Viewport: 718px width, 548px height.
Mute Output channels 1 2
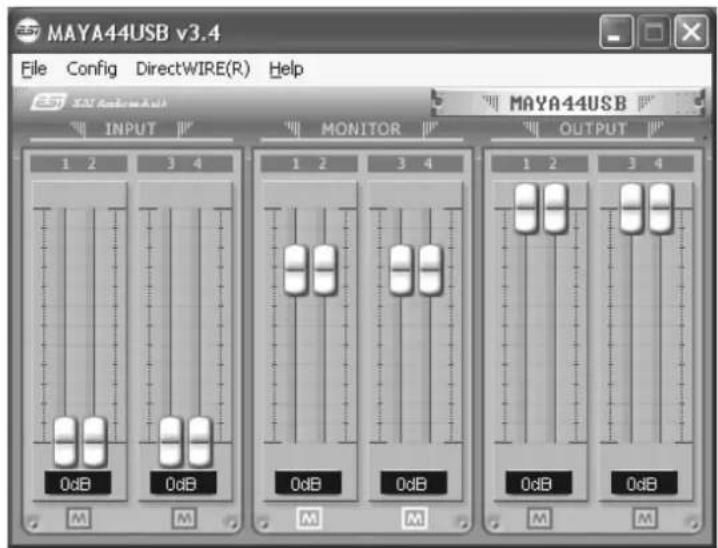pos(539,518)
